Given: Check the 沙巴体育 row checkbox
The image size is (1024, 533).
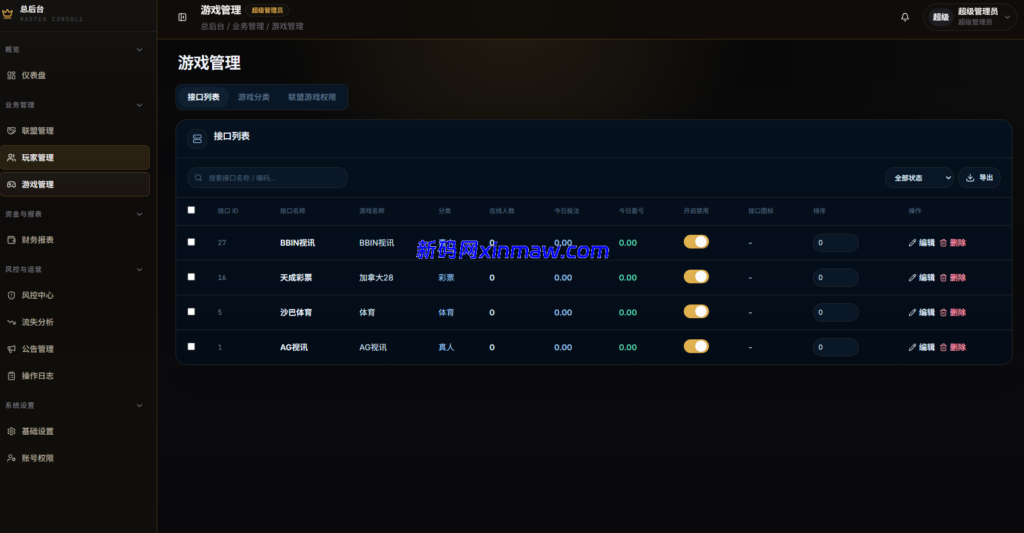Looking at the screenshot, I should click(x=191, y=312).
